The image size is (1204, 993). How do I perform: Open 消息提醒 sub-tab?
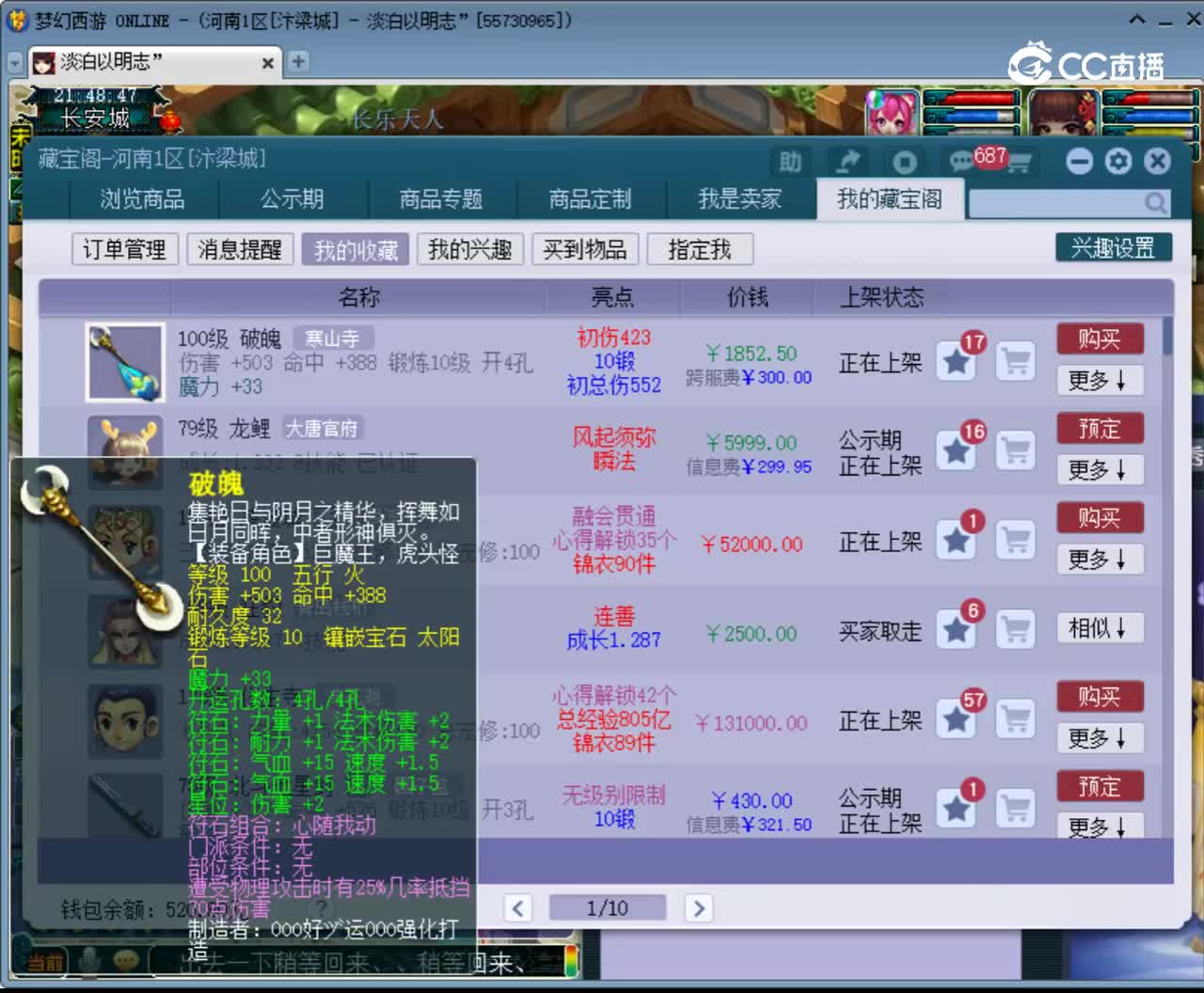pos(240,249)
